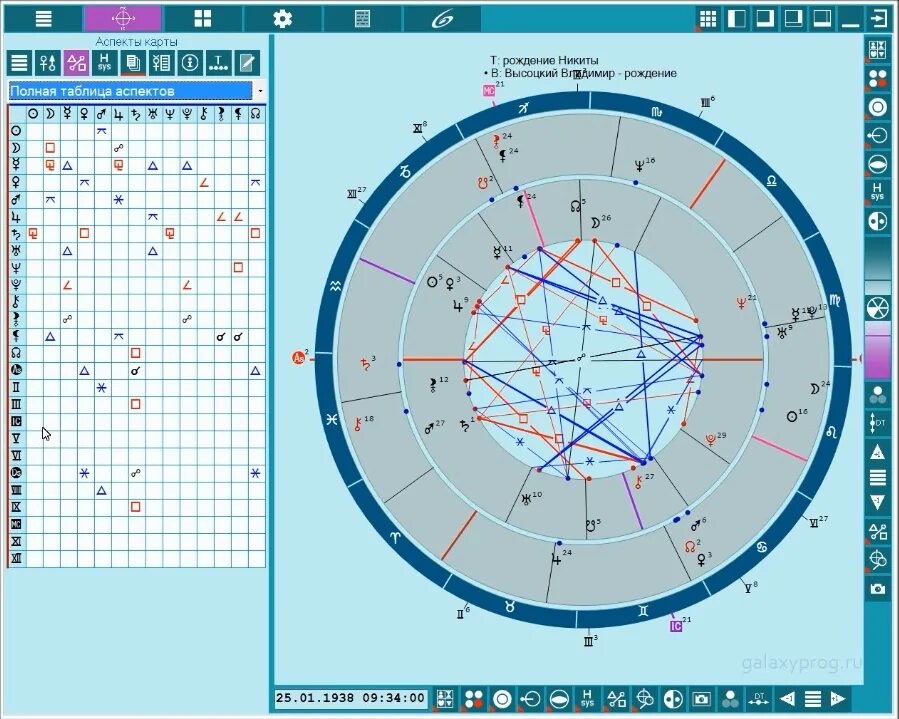Expand the Полная таблица аспектов dropdown
The height and width of the screenshot is (719, 899).
coord(260,91)
